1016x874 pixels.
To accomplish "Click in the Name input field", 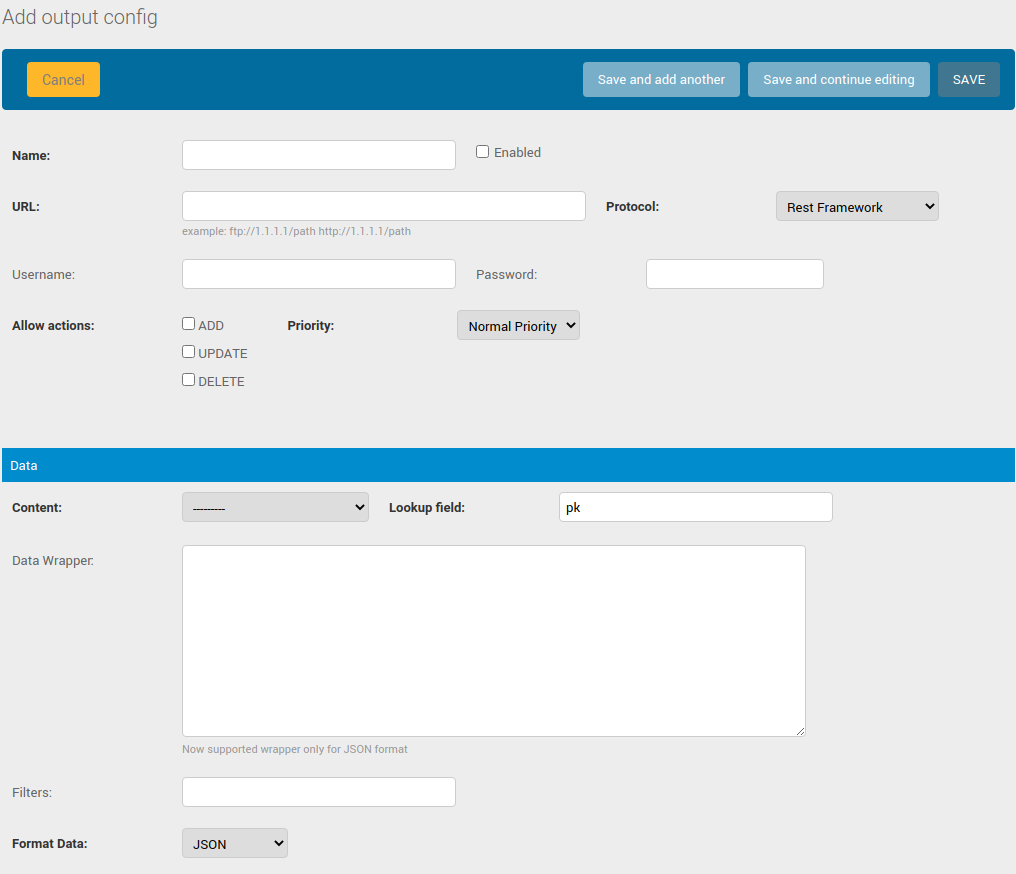I will point(318,155).
